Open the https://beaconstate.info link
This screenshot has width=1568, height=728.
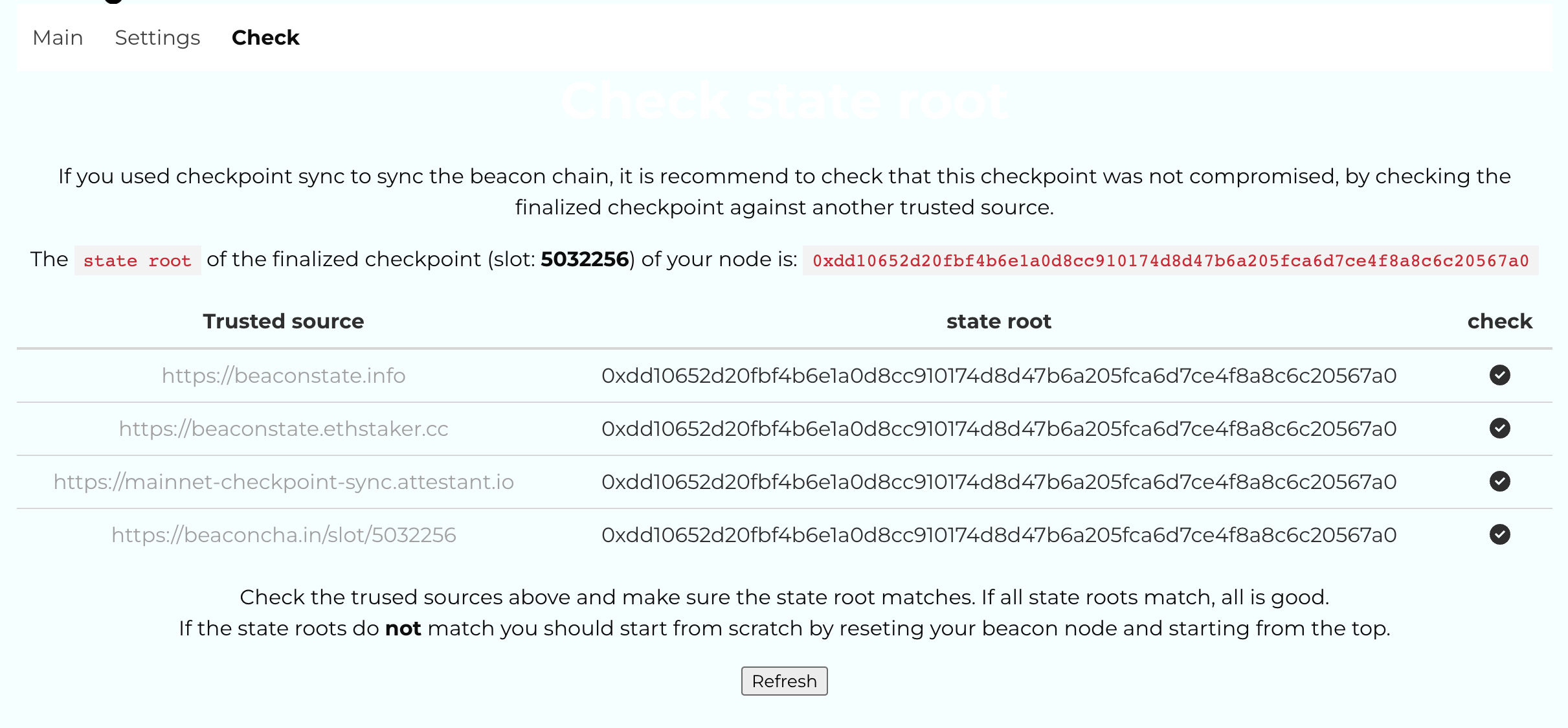pos(284,376)
